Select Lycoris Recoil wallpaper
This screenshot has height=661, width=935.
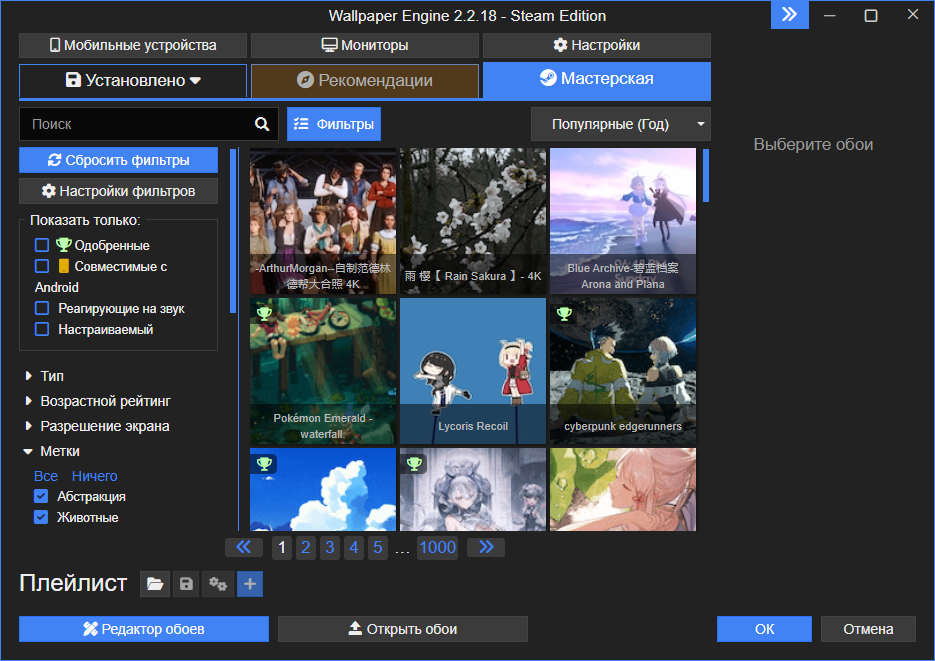(473, 371)
